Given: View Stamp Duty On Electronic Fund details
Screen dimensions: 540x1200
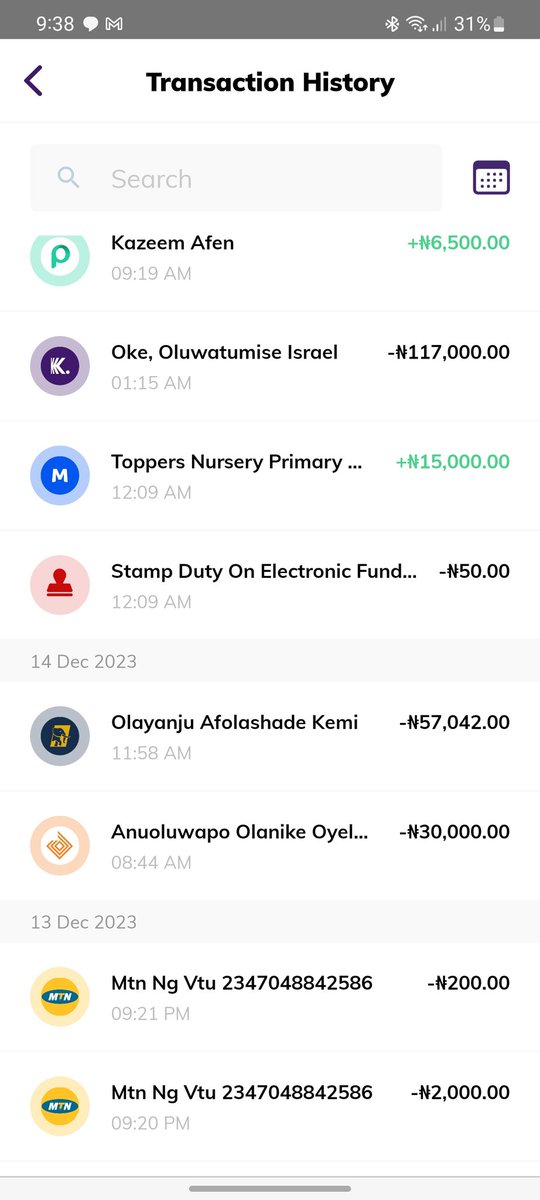Looking at the screenshot, I should pyautogui.click(x=270, y=586).
